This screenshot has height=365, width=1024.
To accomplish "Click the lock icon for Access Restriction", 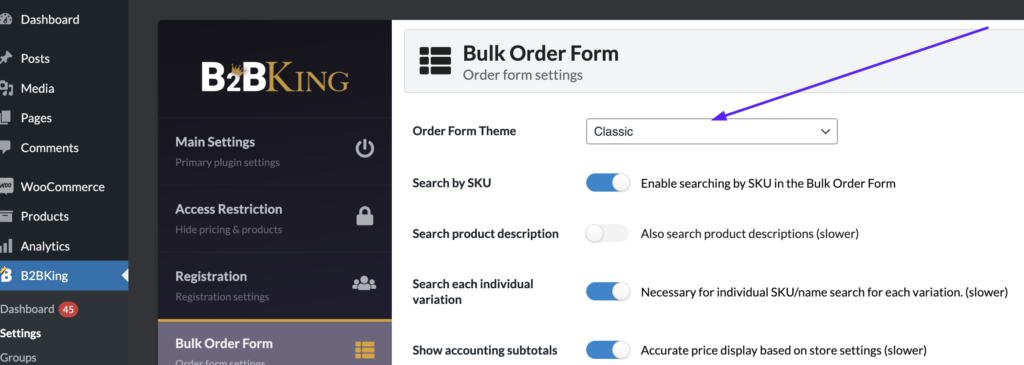I will (x=364, y=216).
